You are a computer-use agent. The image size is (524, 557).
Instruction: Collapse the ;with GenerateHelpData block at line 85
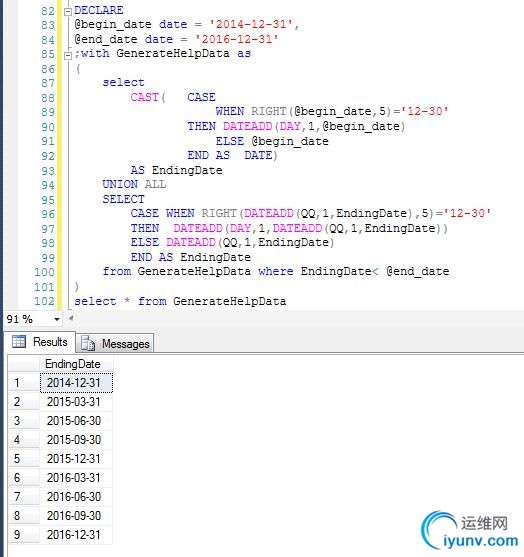[67, 55]
